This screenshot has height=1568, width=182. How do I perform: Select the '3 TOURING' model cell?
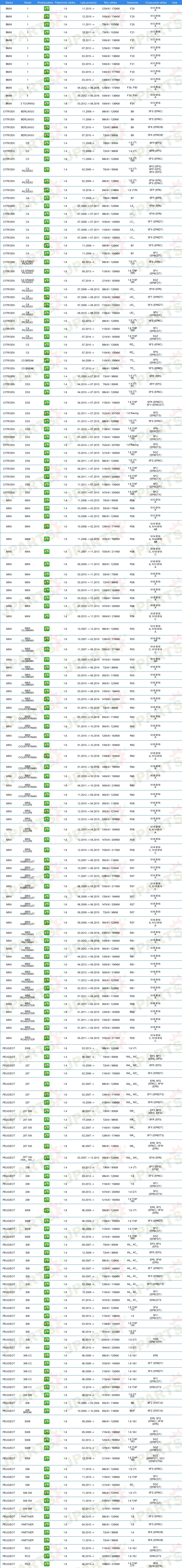tap(27, 104)
